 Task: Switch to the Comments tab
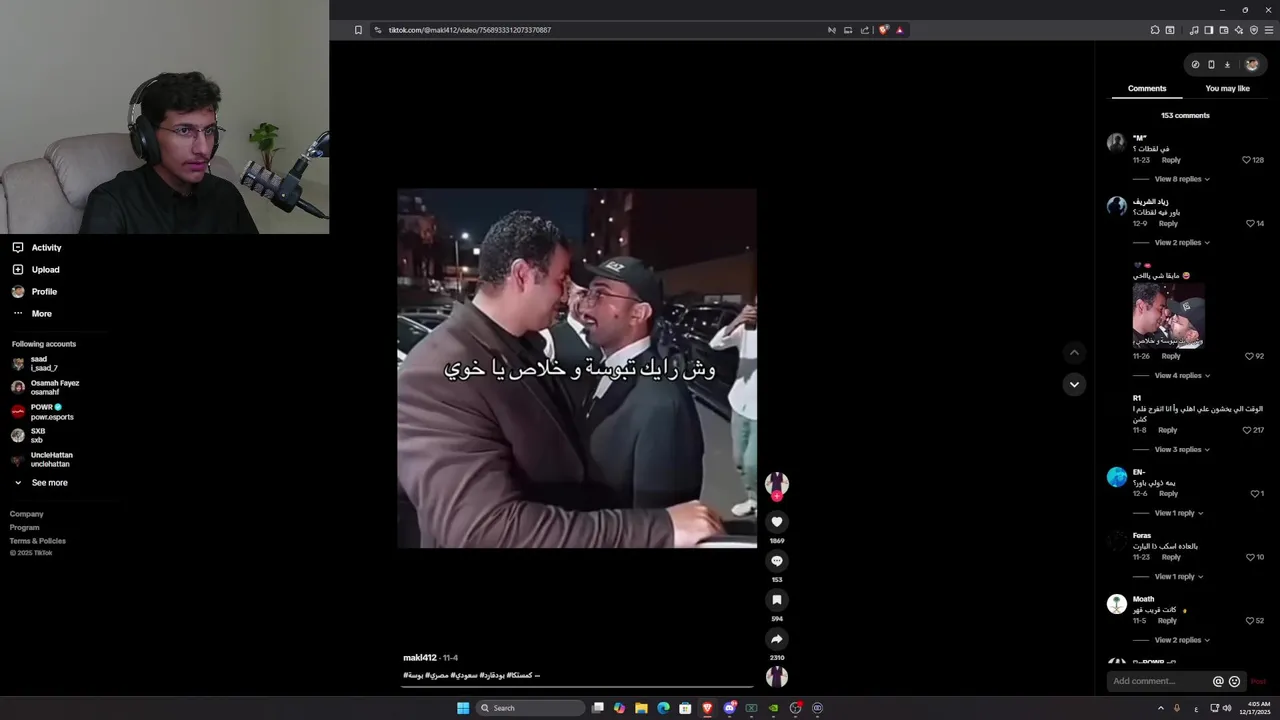1147,89
